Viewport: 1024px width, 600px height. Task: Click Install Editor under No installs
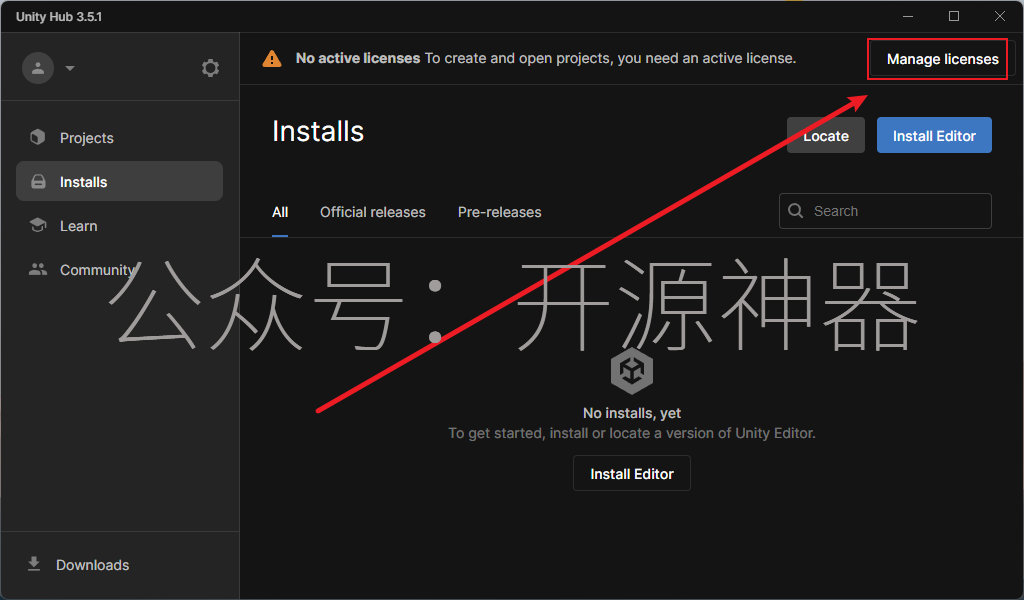632,473
